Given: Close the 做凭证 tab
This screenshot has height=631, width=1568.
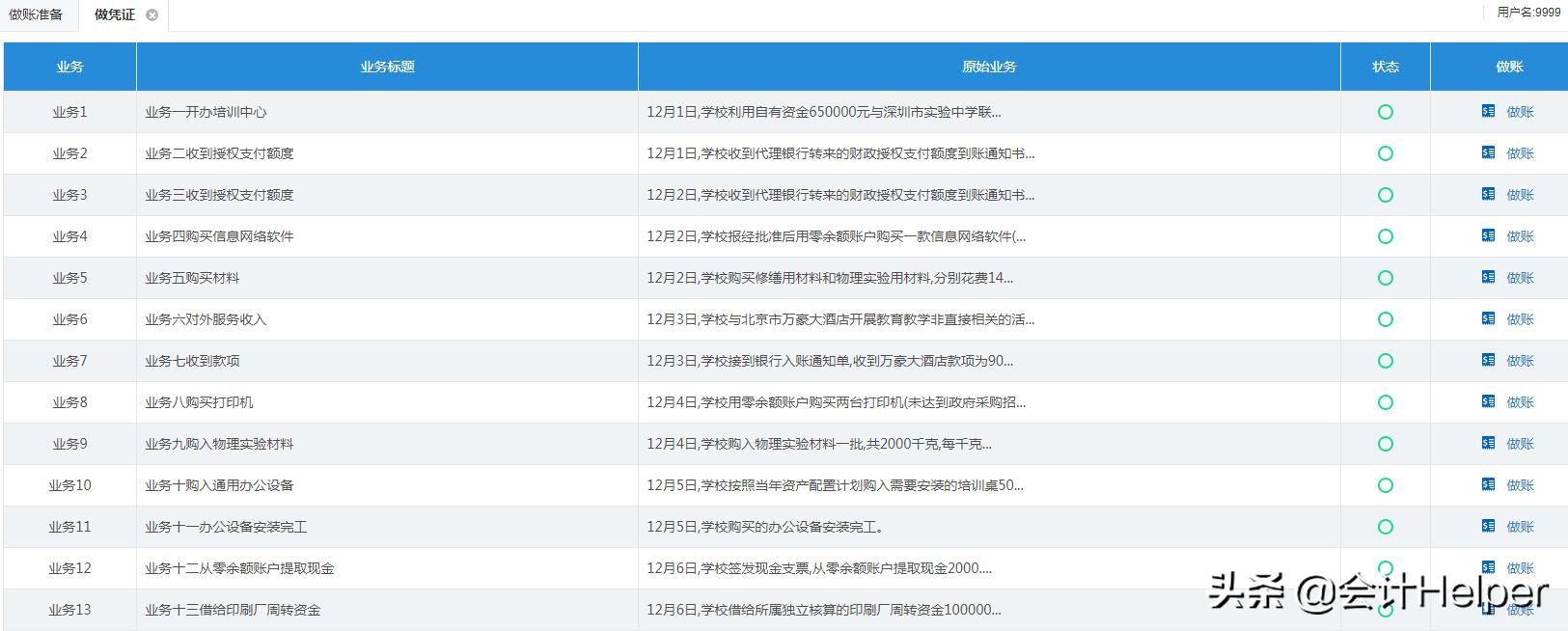Looking at the screenshot, I should tap(151, 15).
